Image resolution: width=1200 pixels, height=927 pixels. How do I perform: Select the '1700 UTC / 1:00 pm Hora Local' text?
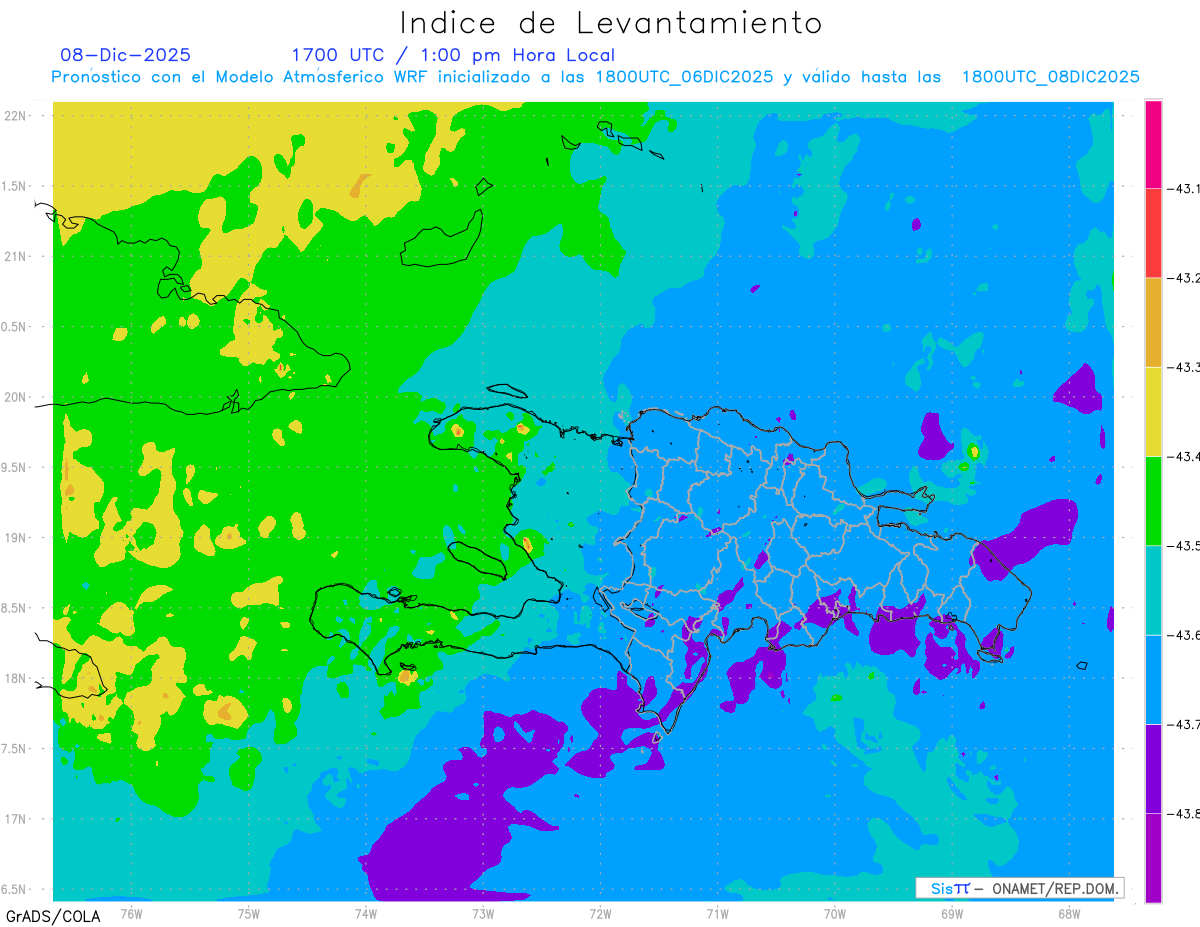tap(453, 55)
